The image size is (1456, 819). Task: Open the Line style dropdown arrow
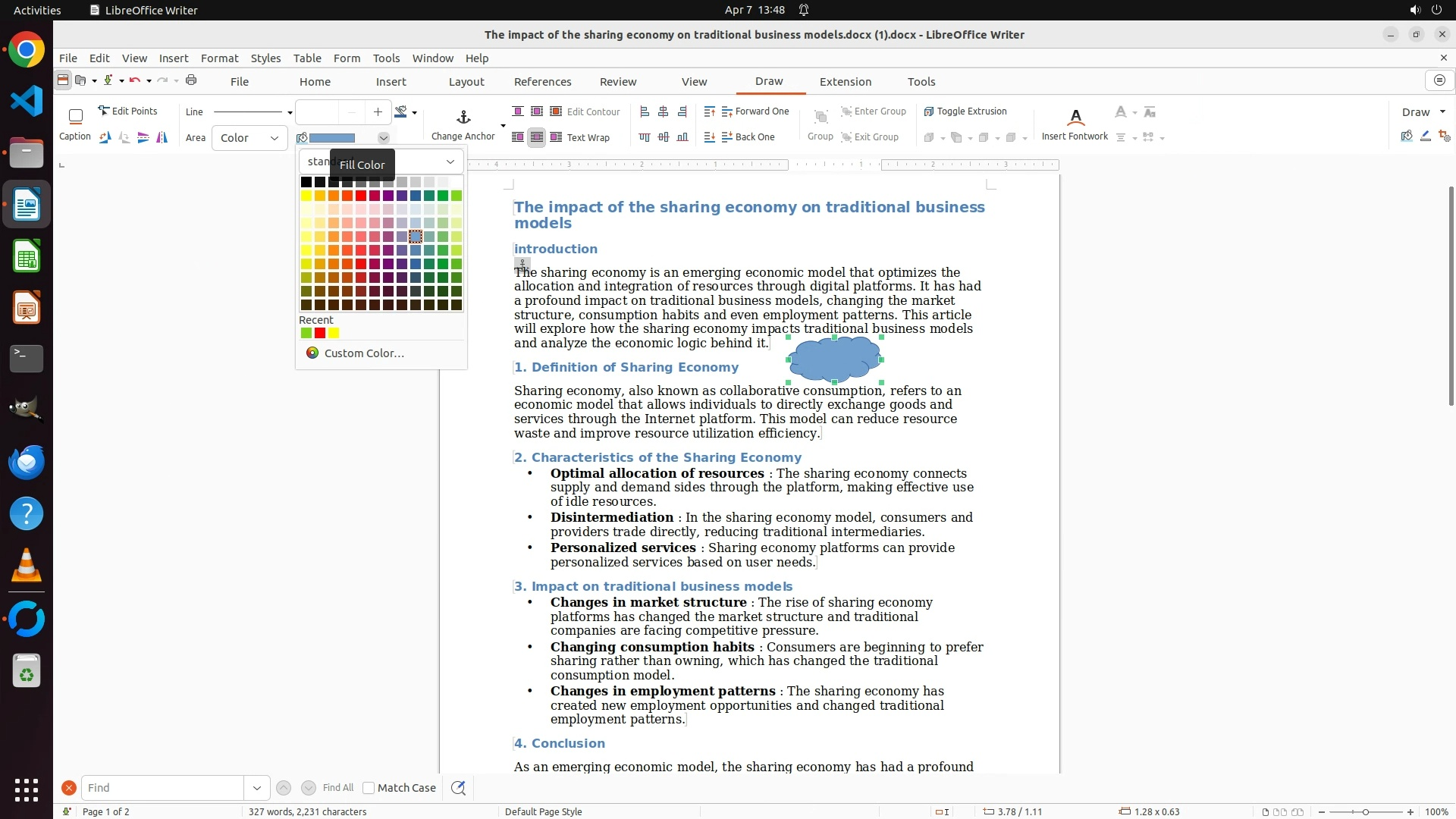290,112
